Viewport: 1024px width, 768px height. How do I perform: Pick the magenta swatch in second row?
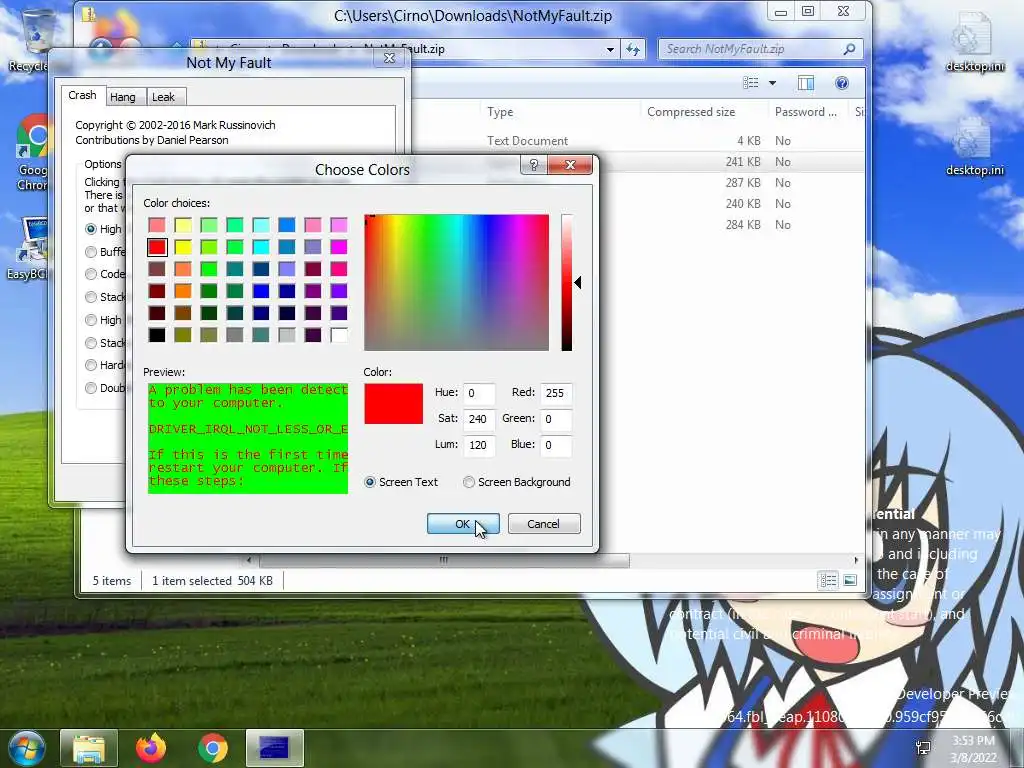pyautogui.click(x=339, y=247)
